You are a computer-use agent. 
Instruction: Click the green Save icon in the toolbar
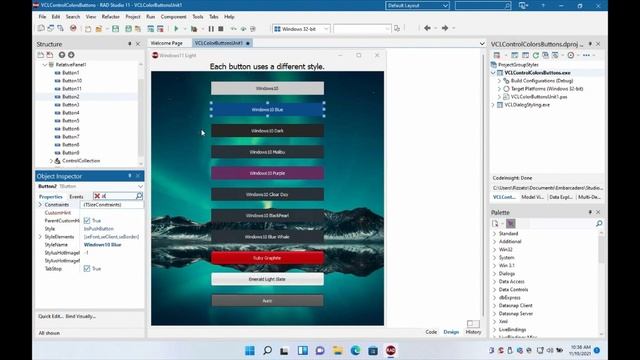[x=116, y=29]
